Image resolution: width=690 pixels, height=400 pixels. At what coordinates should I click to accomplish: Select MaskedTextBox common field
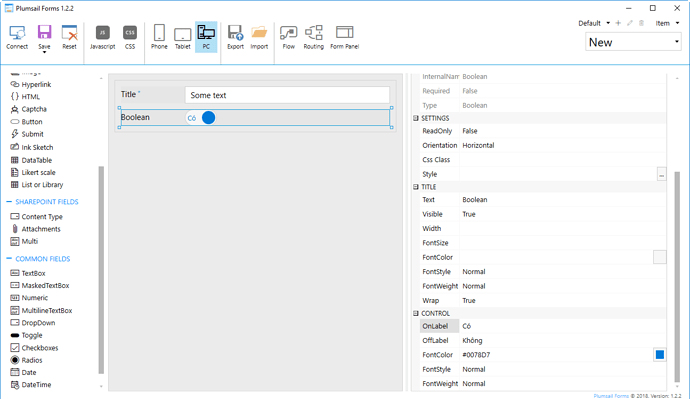point(40,285)
